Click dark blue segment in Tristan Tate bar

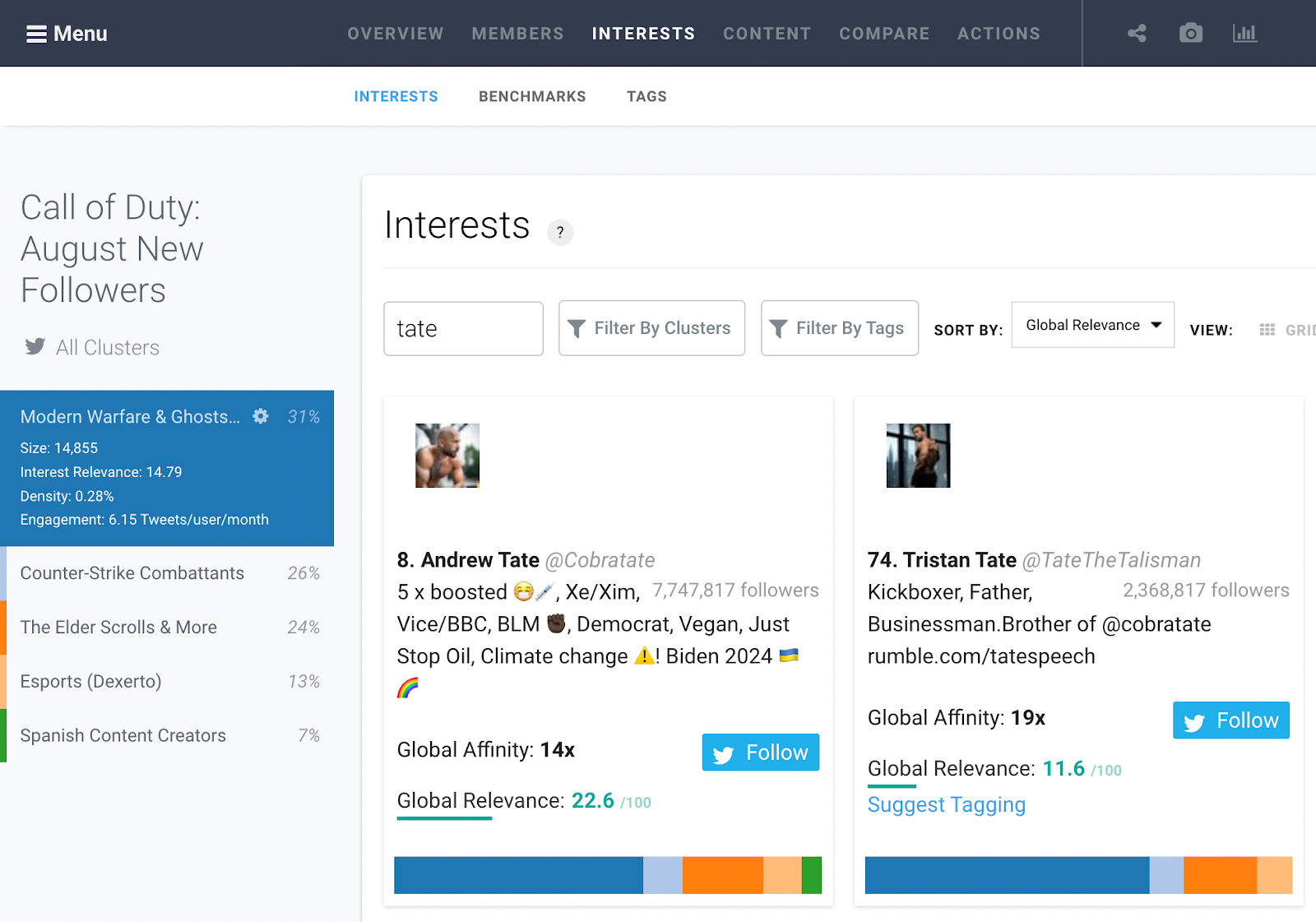coord(1007,875)
